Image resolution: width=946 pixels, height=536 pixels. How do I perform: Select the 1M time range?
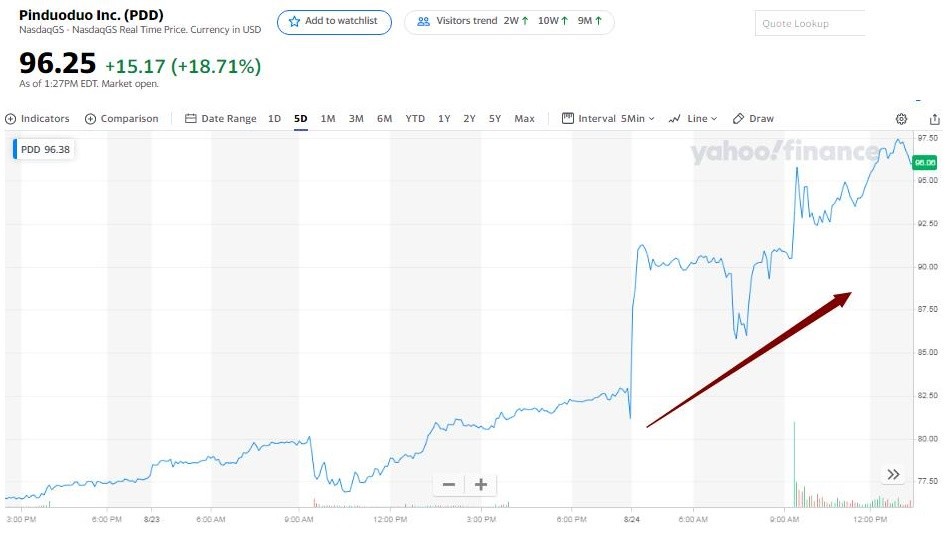[328, 119]
